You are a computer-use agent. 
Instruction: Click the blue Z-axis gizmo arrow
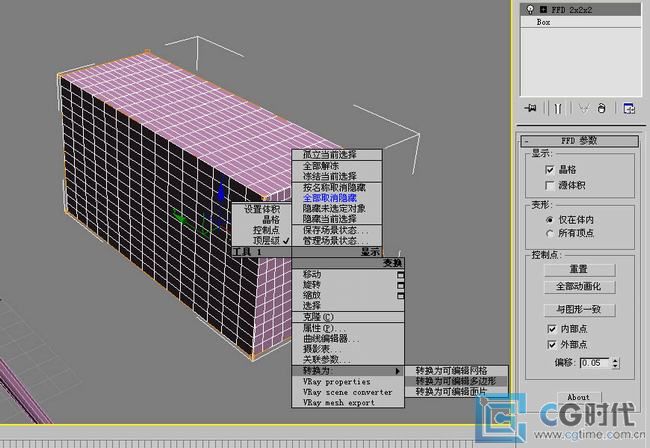click(221, 190)
